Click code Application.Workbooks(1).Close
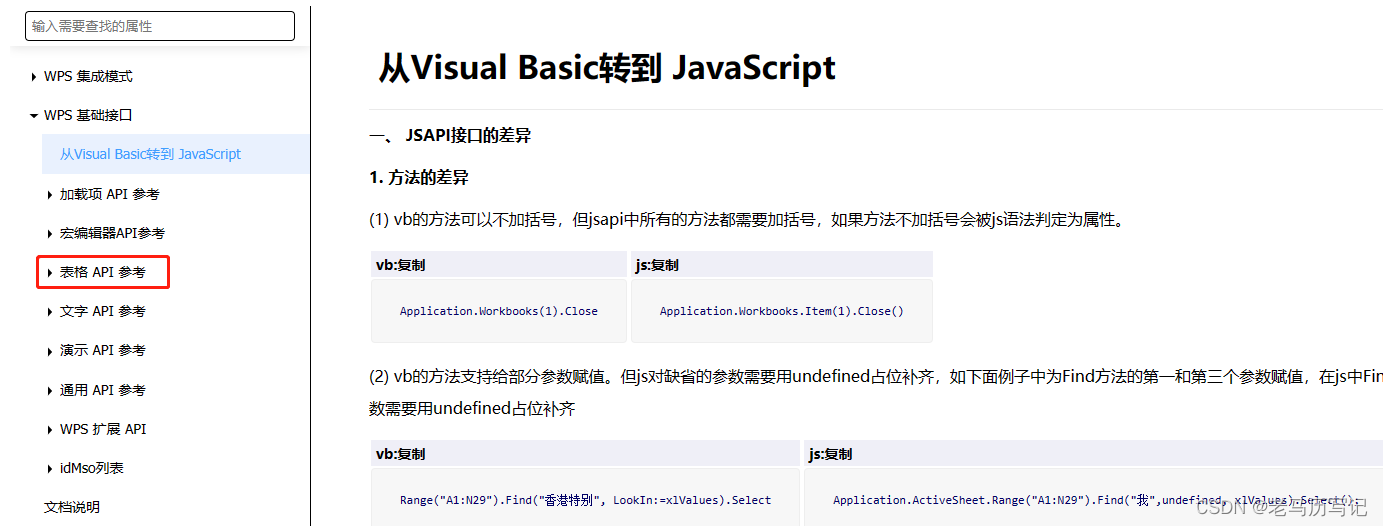 499,312
